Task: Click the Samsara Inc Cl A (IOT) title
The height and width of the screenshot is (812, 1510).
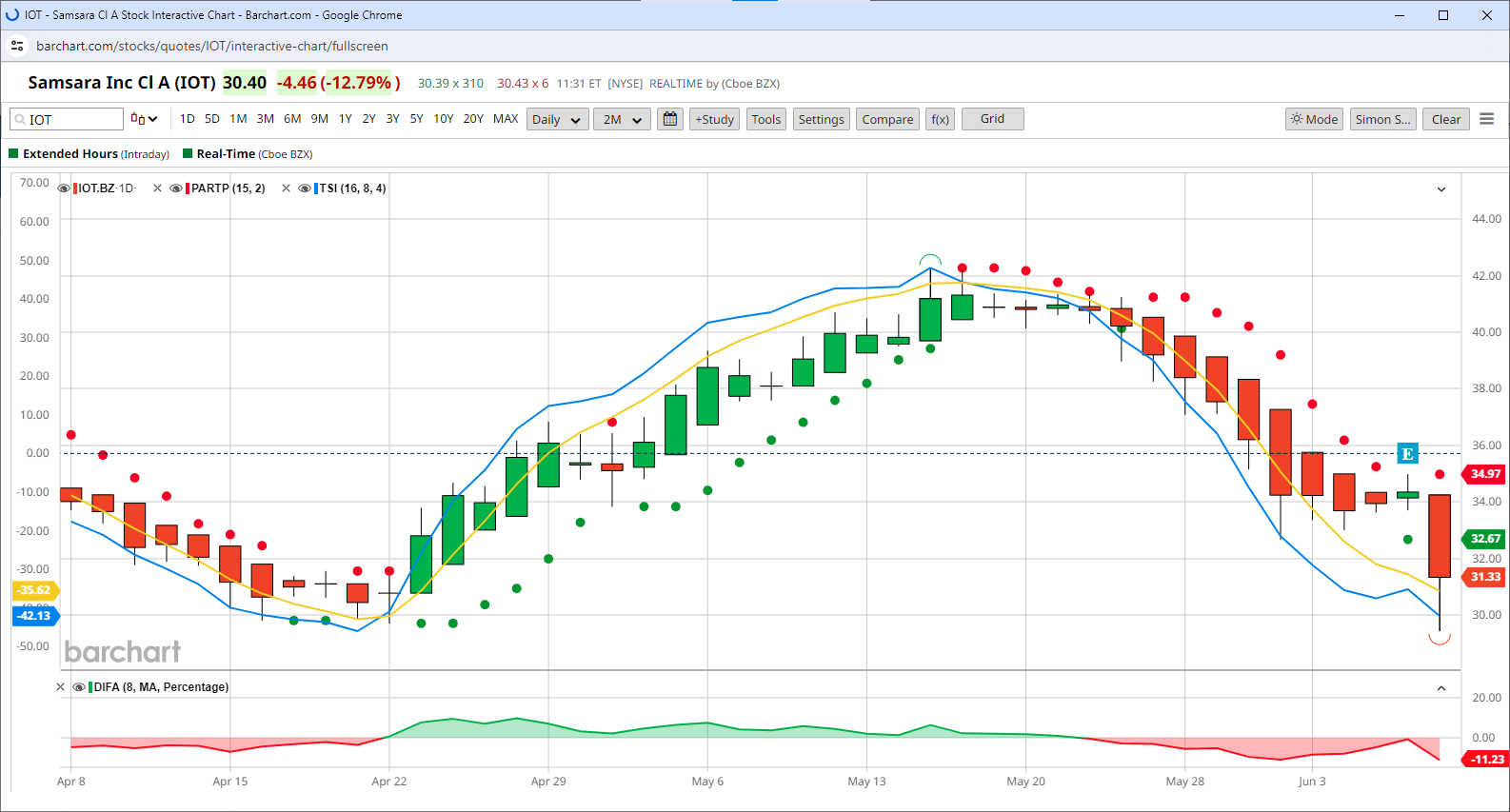Action: [122, 83]
